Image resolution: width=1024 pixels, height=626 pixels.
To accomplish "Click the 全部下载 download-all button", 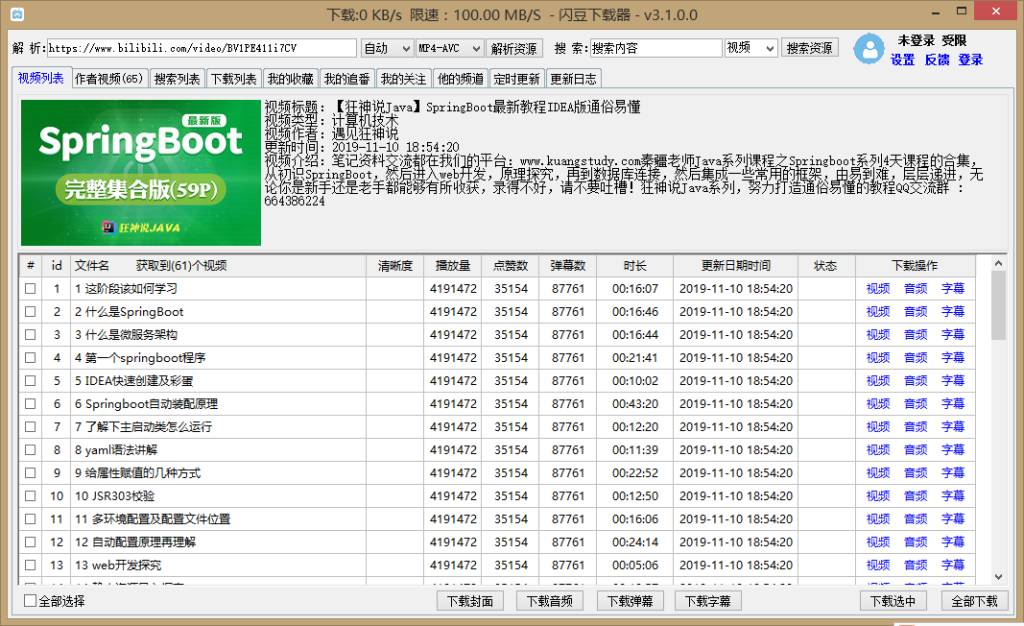I will click(x=974, y=601).
